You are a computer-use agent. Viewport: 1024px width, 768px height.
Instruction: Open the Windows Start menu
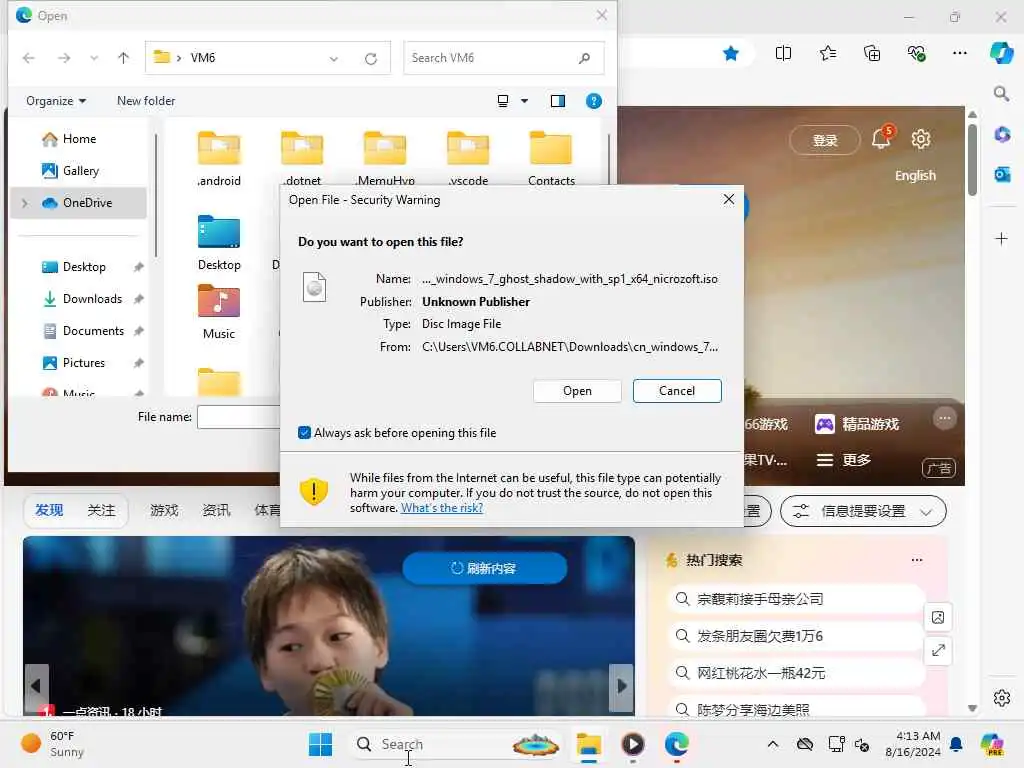[x=320, y=744]
